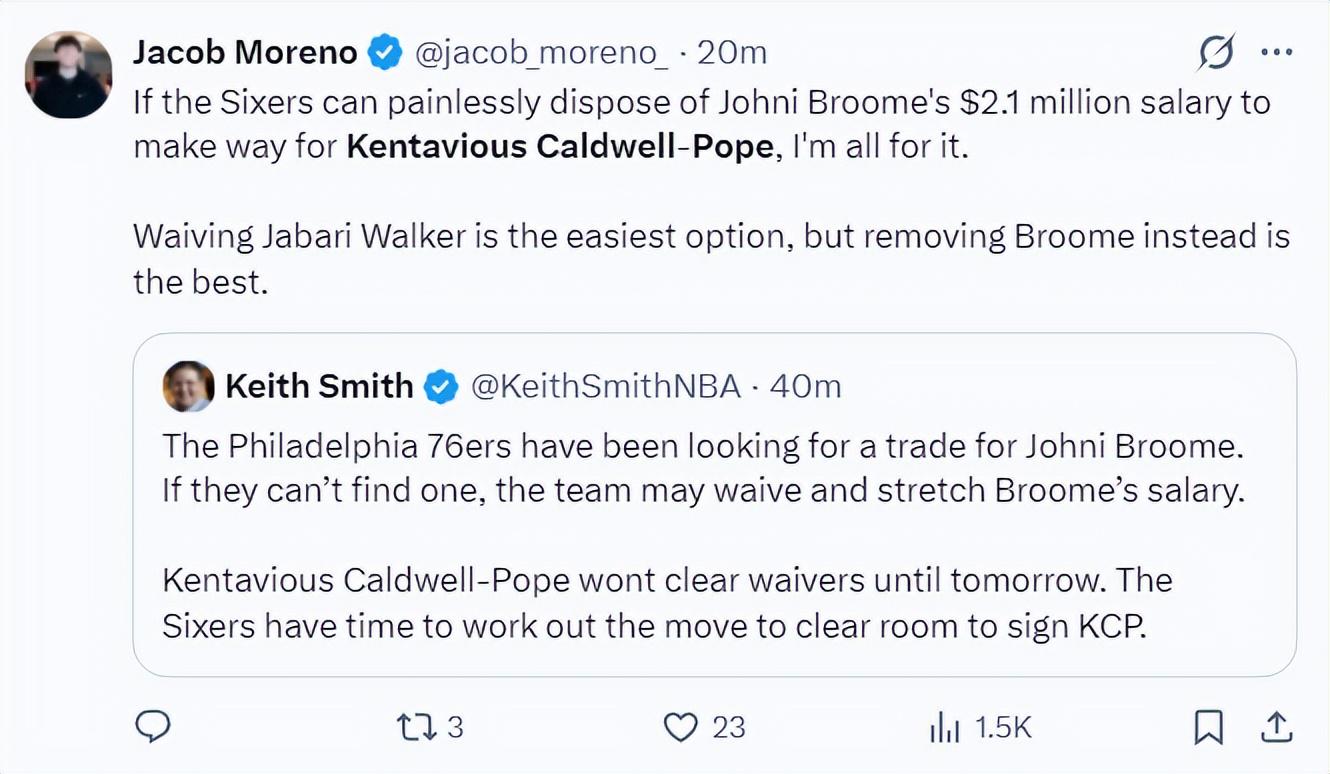Click the 40m timestamp in quoted tweet

[x=806, y=386]
